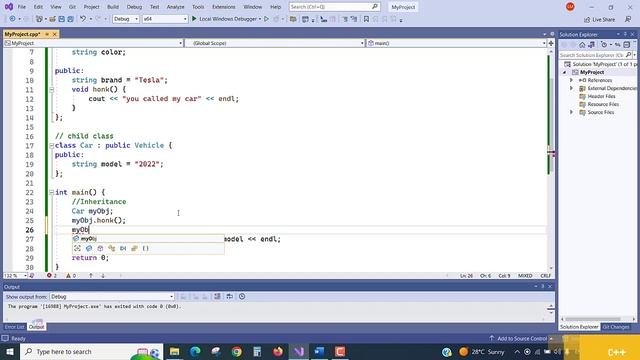Go to previous issue up arrow
The width and height of the screenshot is (640, 360).
tap(91, 276)
